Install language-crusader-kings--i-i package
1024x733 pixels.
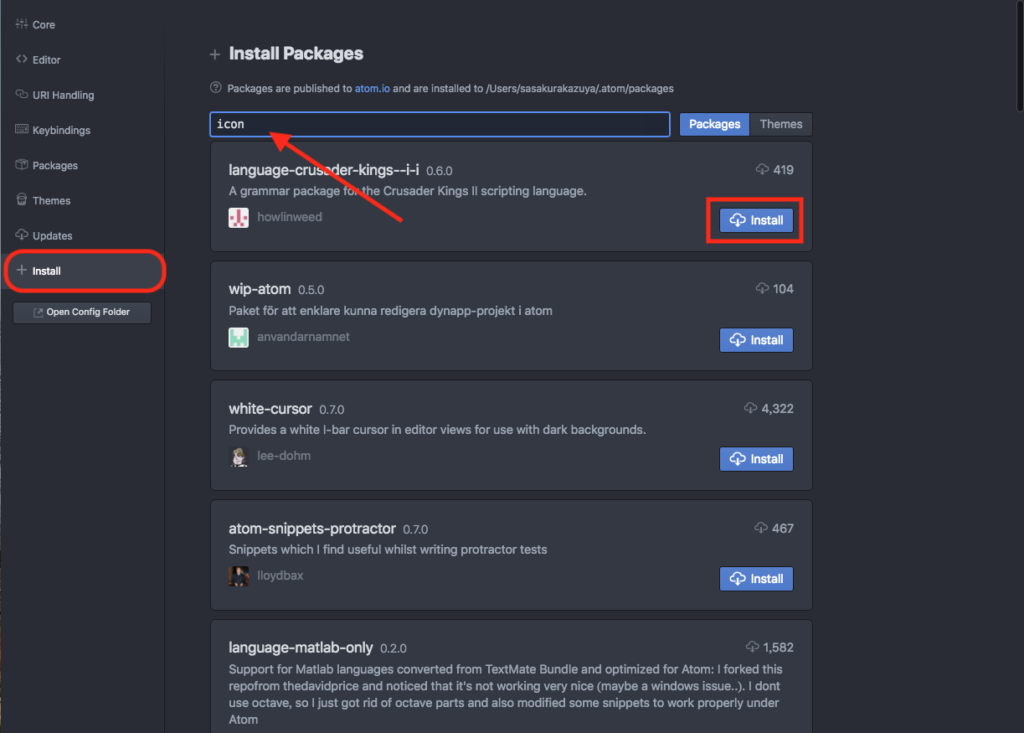[756, 220]
